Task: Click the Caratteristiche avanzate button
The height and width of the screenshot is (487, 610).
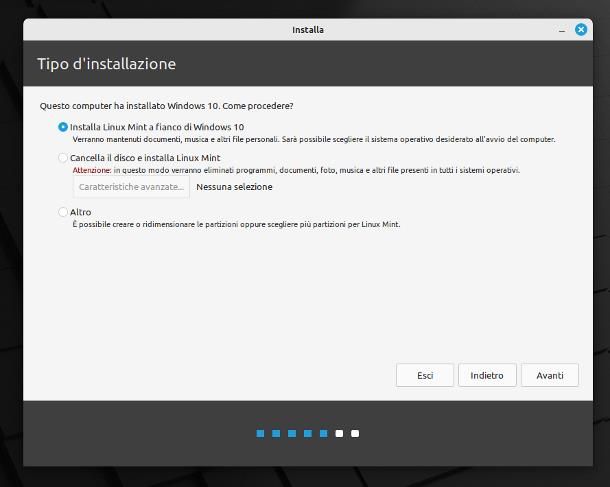Action: [131, 187]
